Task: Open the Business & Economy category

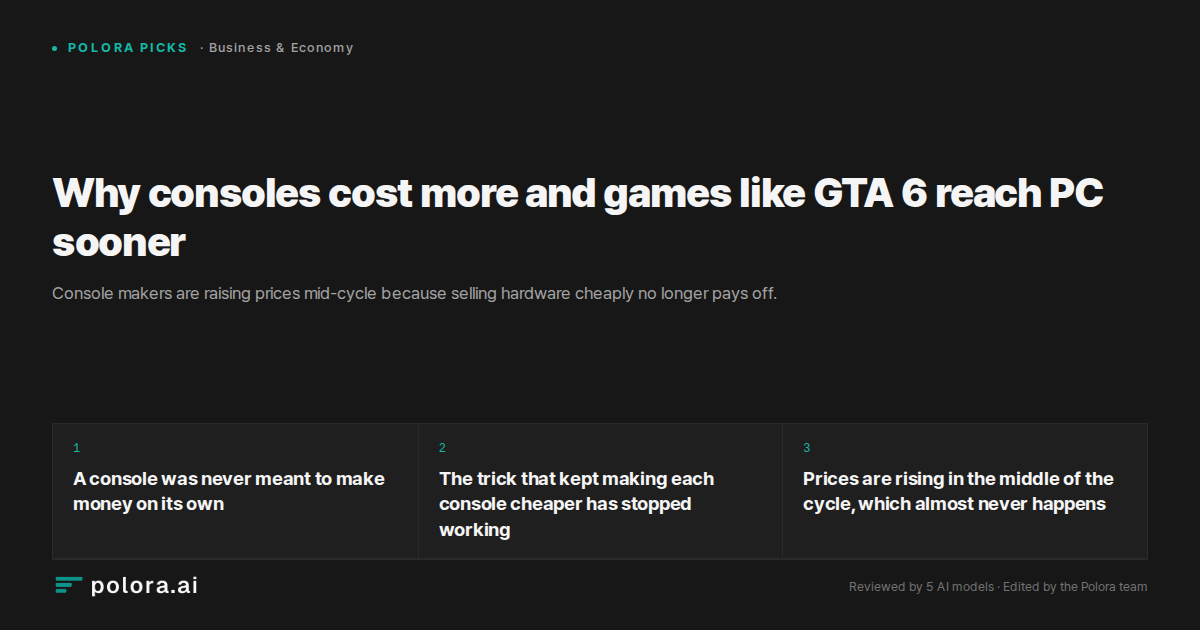Action: [281, 48]
